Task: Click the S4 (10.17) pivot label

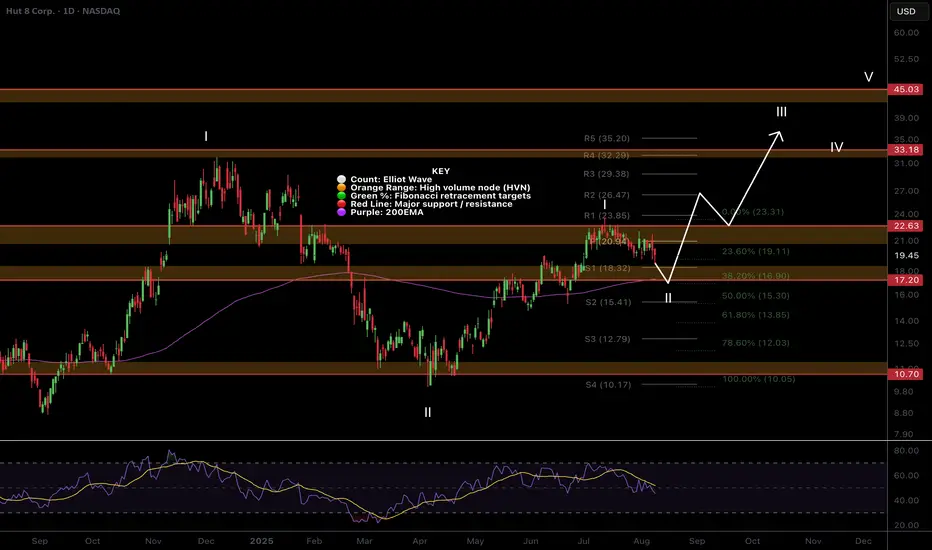Action: [608, 385]
